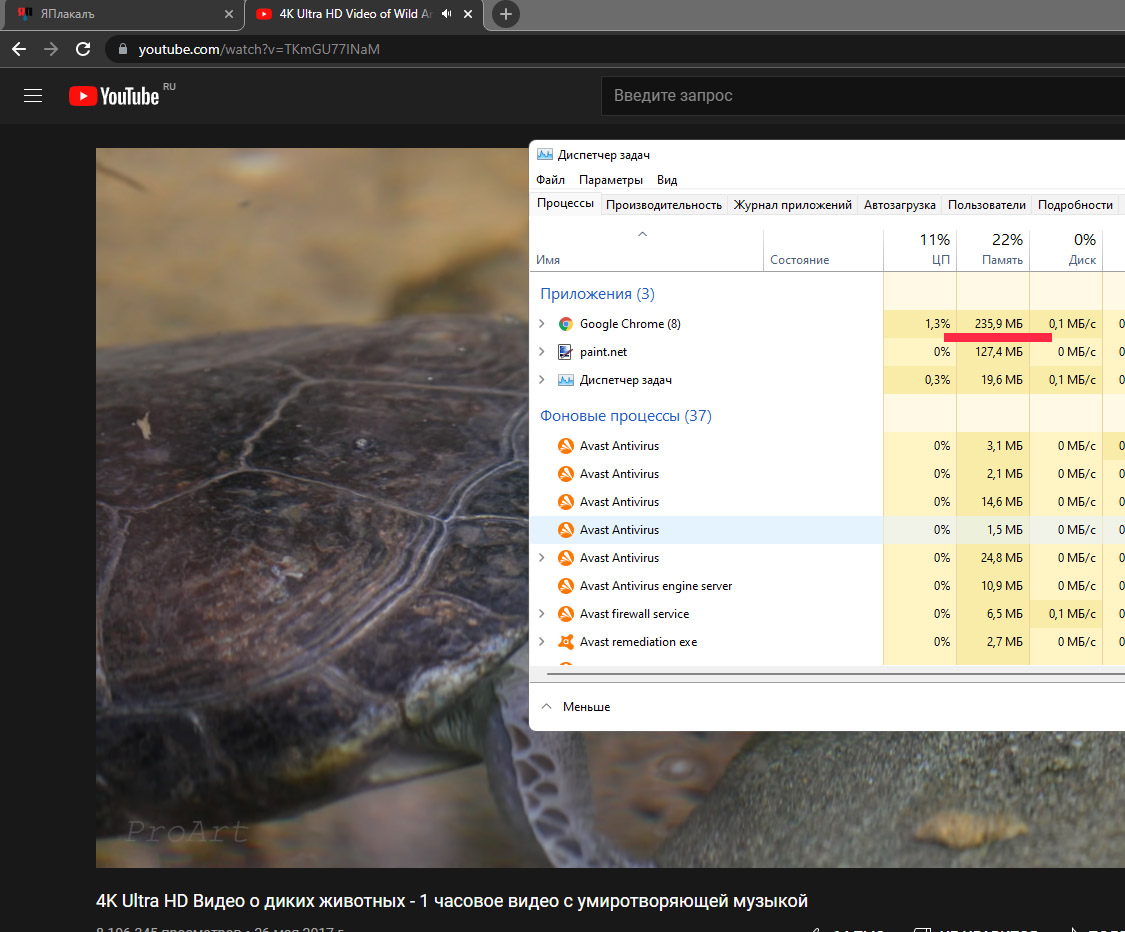
Task: Switch to the Производительность tab
Action: point(664,204)
